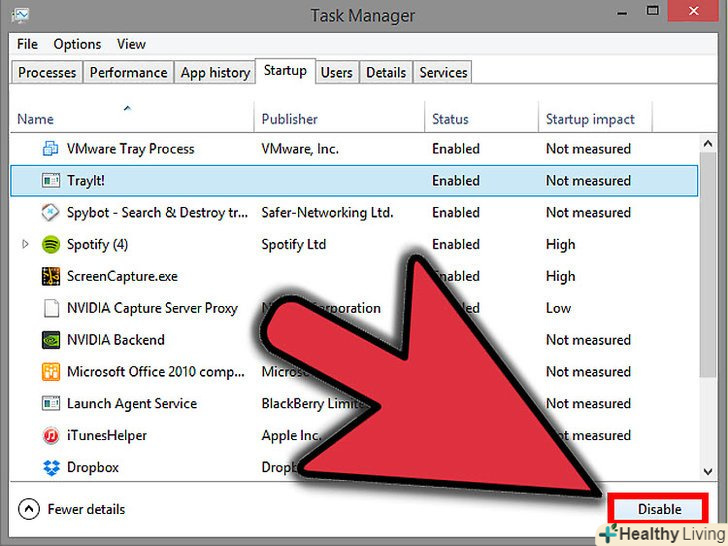Click High impact in ScreenCapture.exe row
The width and height of the screenshot is (728, 546).
point(560,276)
